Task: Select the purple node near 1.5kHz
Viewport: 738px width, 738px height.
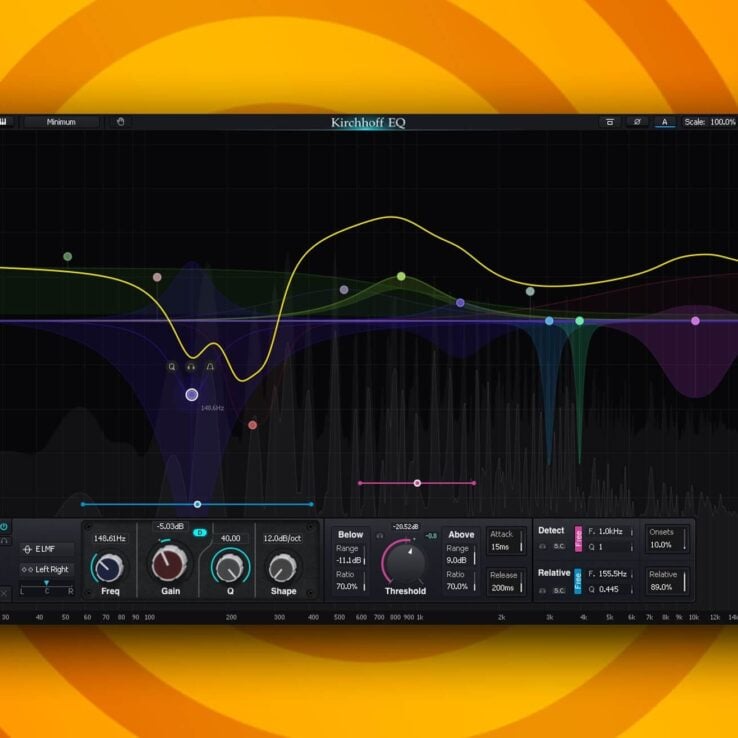Action: pyautogui.click(x=460, y=303)
